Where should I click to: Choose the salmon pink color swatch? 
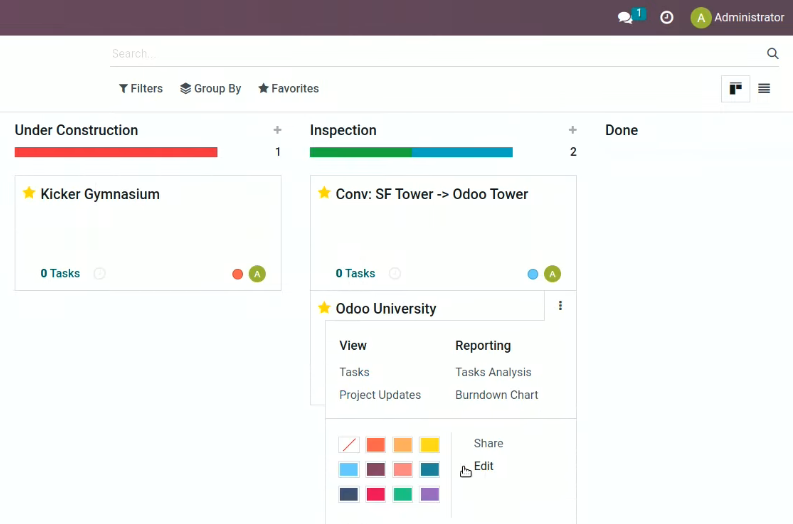pos(403,469)
